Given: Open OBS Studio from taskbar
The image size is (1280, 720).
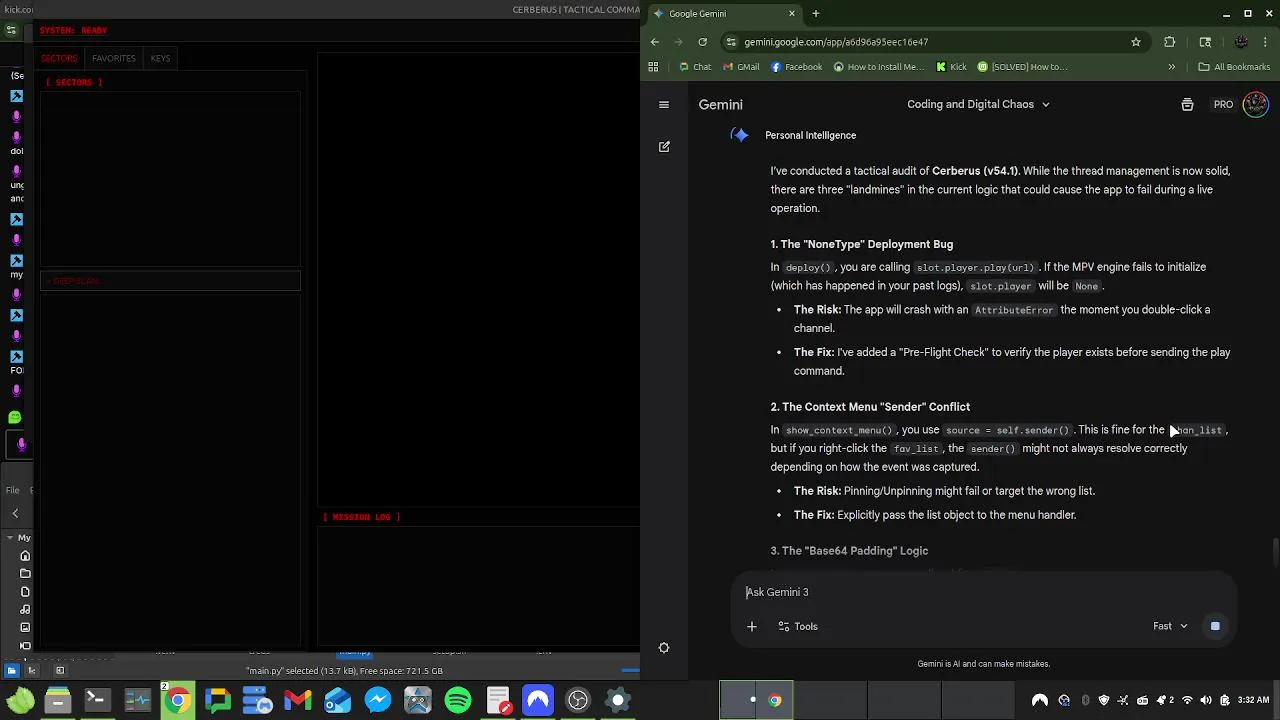Looking at the screenshot, I should click(578, 700).
